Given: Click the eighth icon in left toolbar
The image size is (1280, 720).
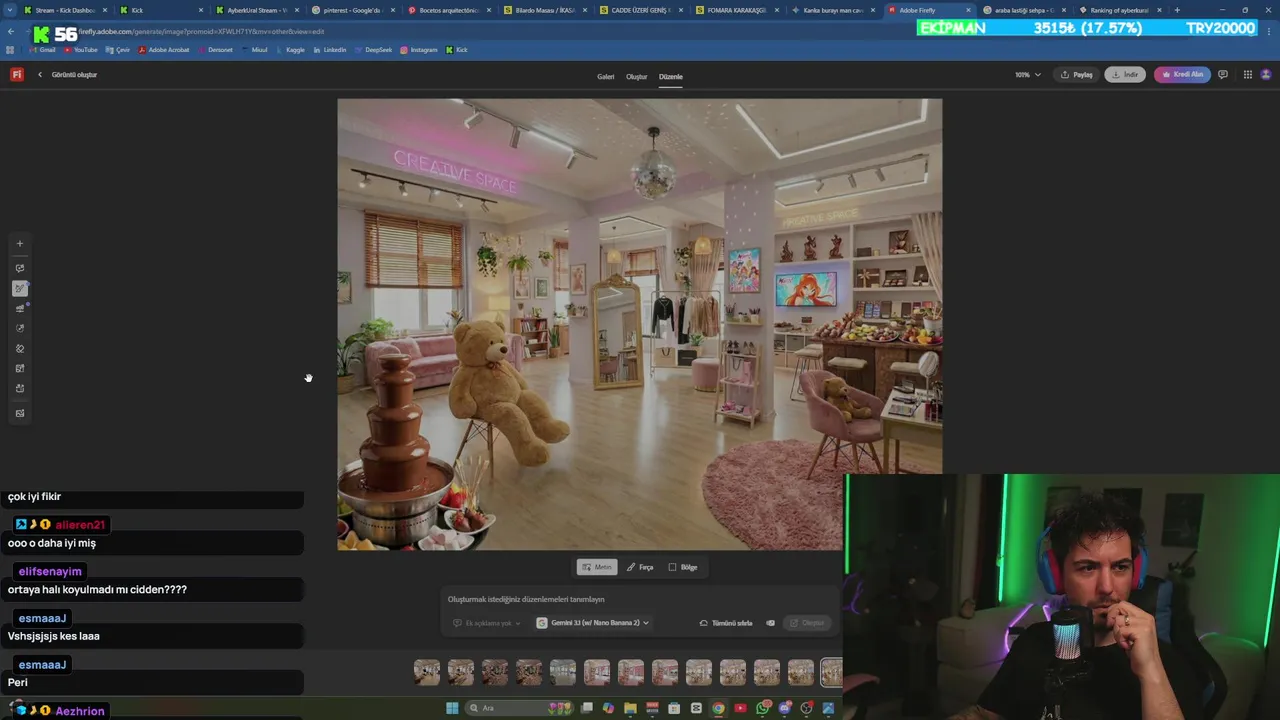Looking at the screenshot, I should 19,388.
